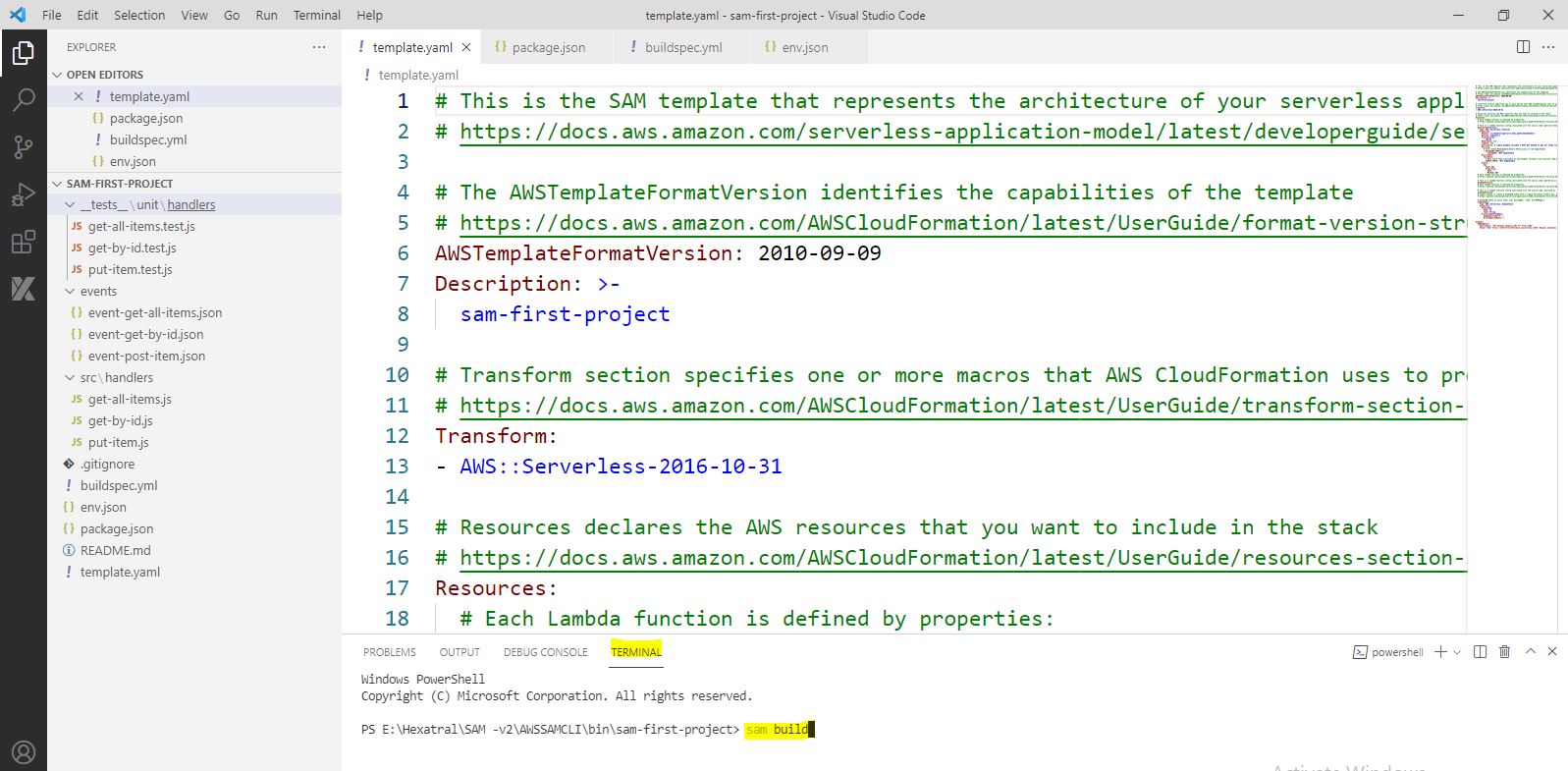Screen dimensions: 1568x771
Task: Open the Extensions view
Action: point(24,242)
